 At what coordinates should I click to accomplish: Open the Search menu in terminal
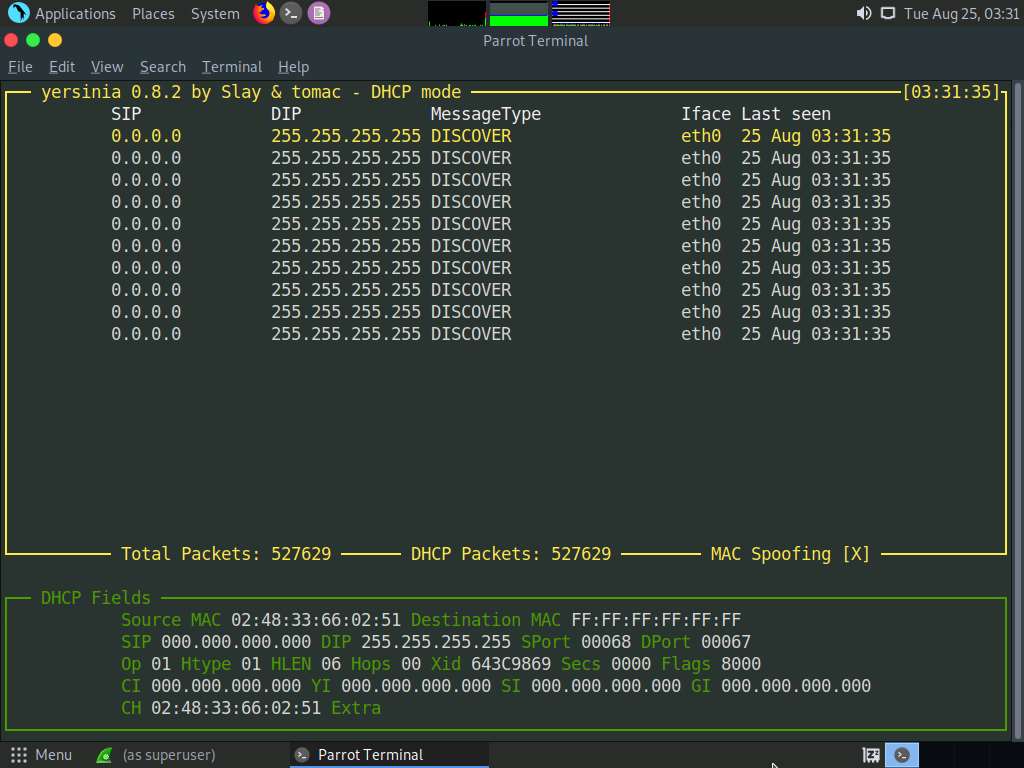click(x=163, y=67)
